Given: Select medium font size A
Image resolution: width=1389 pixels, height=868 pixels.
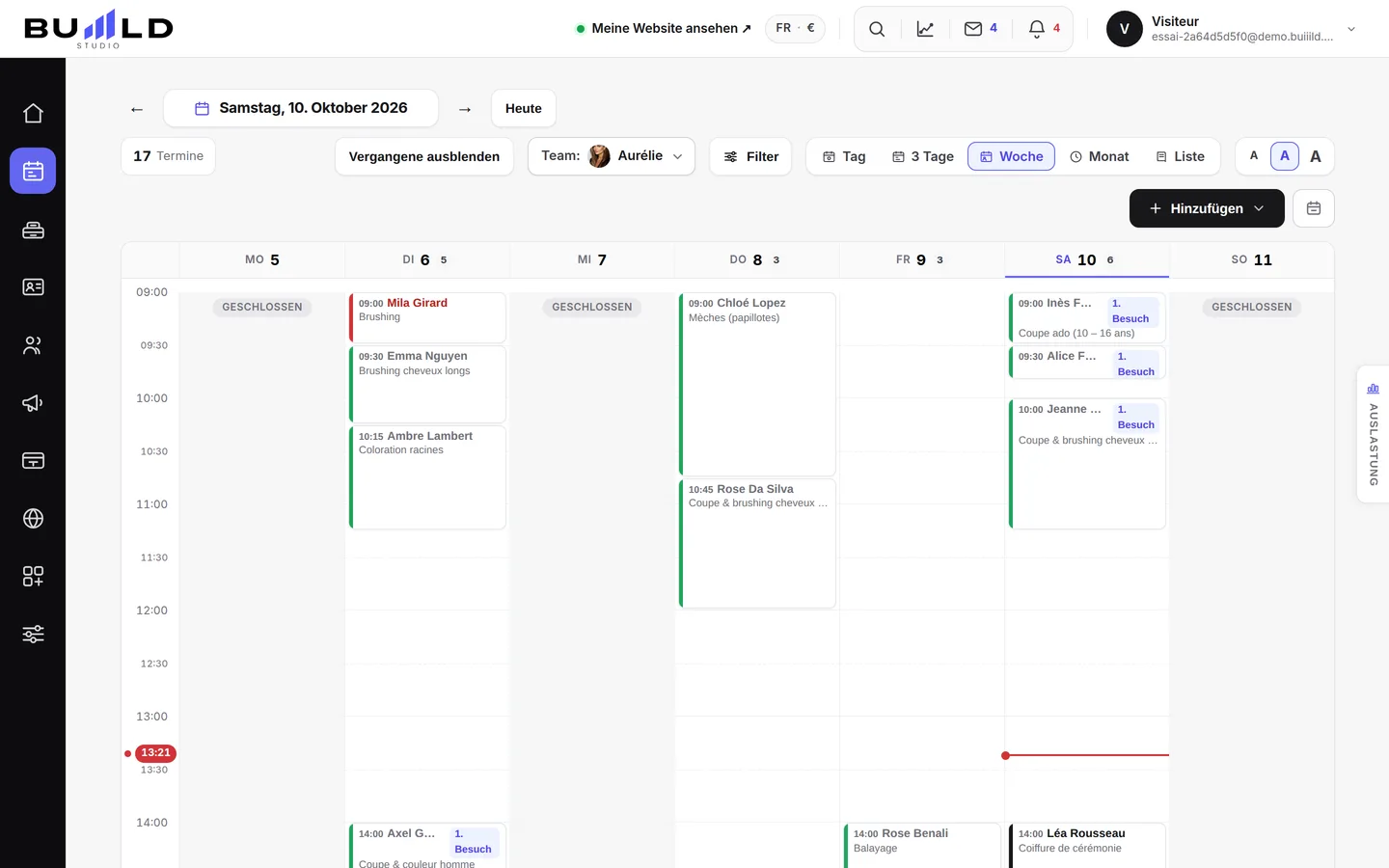Looking at the screenshot, I should point(1285,156).
